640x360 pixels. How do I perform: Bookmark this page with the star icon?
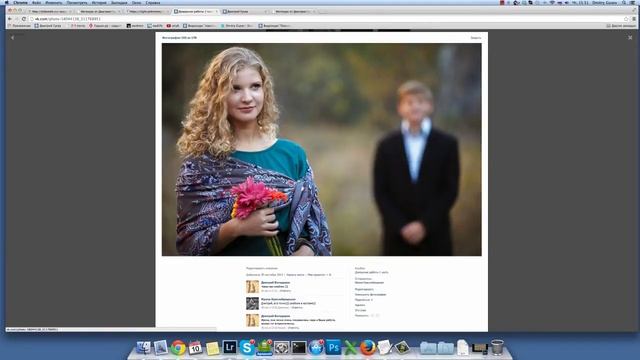click(x=626, y=19)
